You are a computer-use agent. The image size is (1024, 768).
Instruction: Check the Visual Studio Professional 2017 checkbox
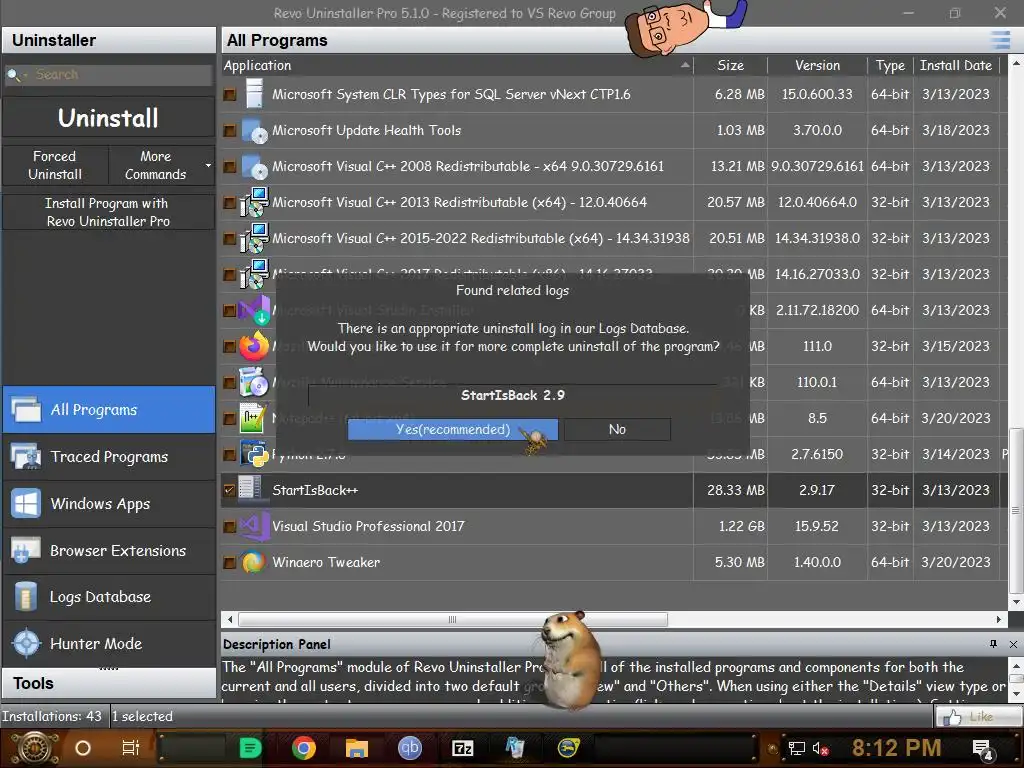(x=229, y=526)
